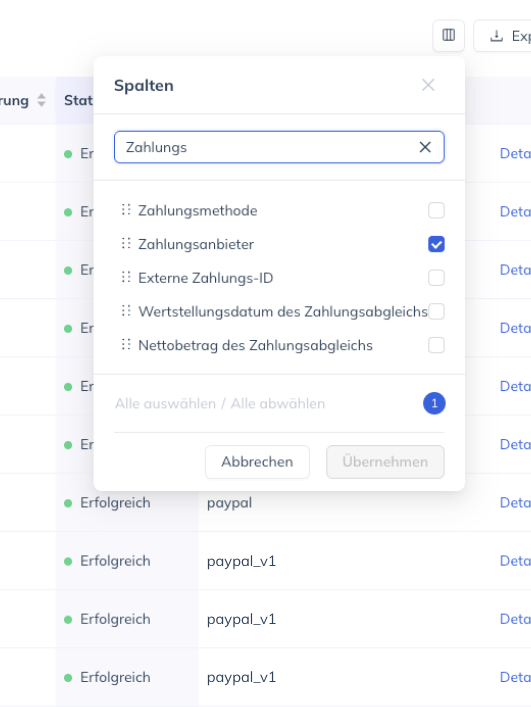Click the Abbrechen button
The height and width of the screenshot is (707, 531).
pos(257,462)
